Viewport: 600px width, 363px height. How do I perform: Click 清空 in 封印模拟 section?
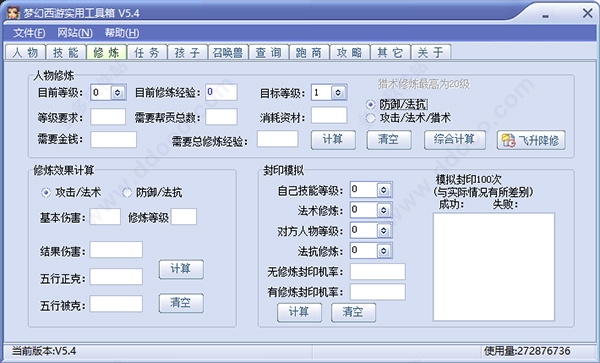click(353, 313)
